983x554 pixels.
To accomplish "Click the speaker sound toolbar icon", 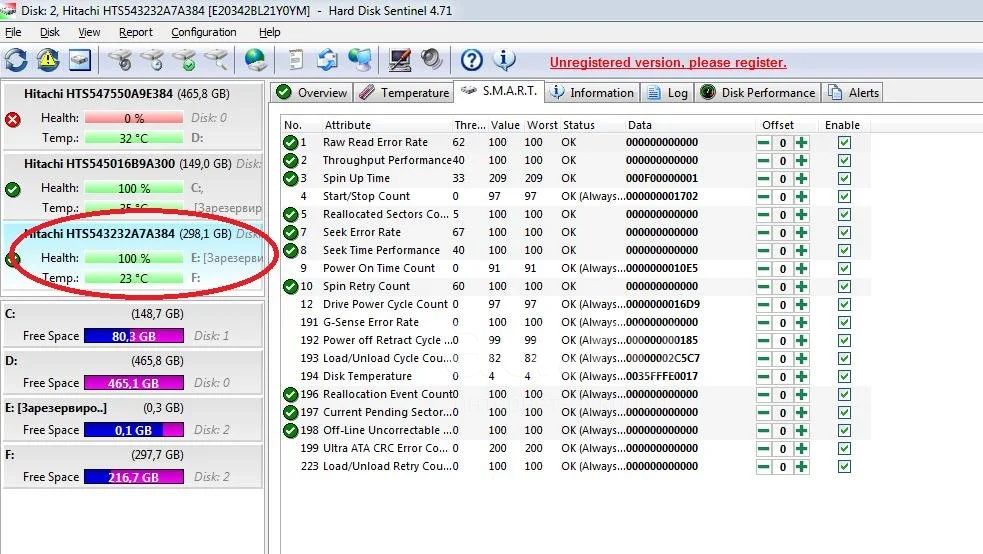I will click(431, 60).
